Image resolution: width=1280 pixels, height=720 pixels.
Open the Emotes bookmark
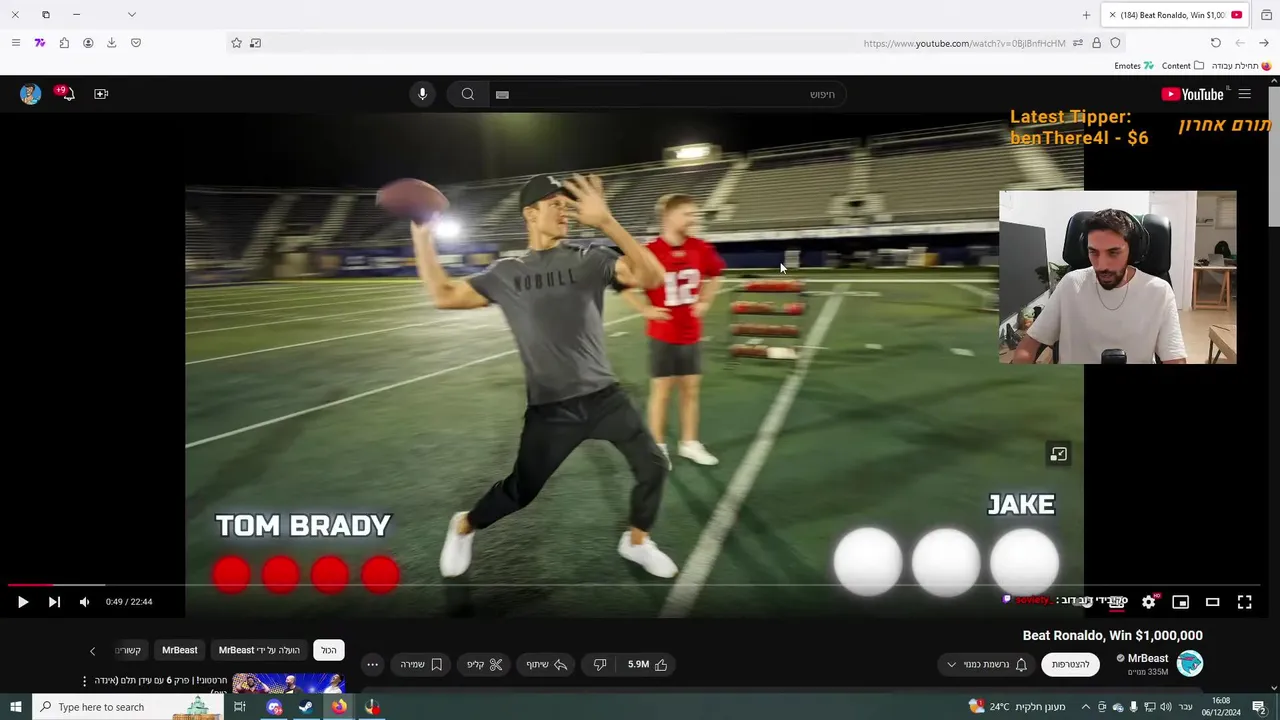pyautogui.click(x=1134, y=66)
